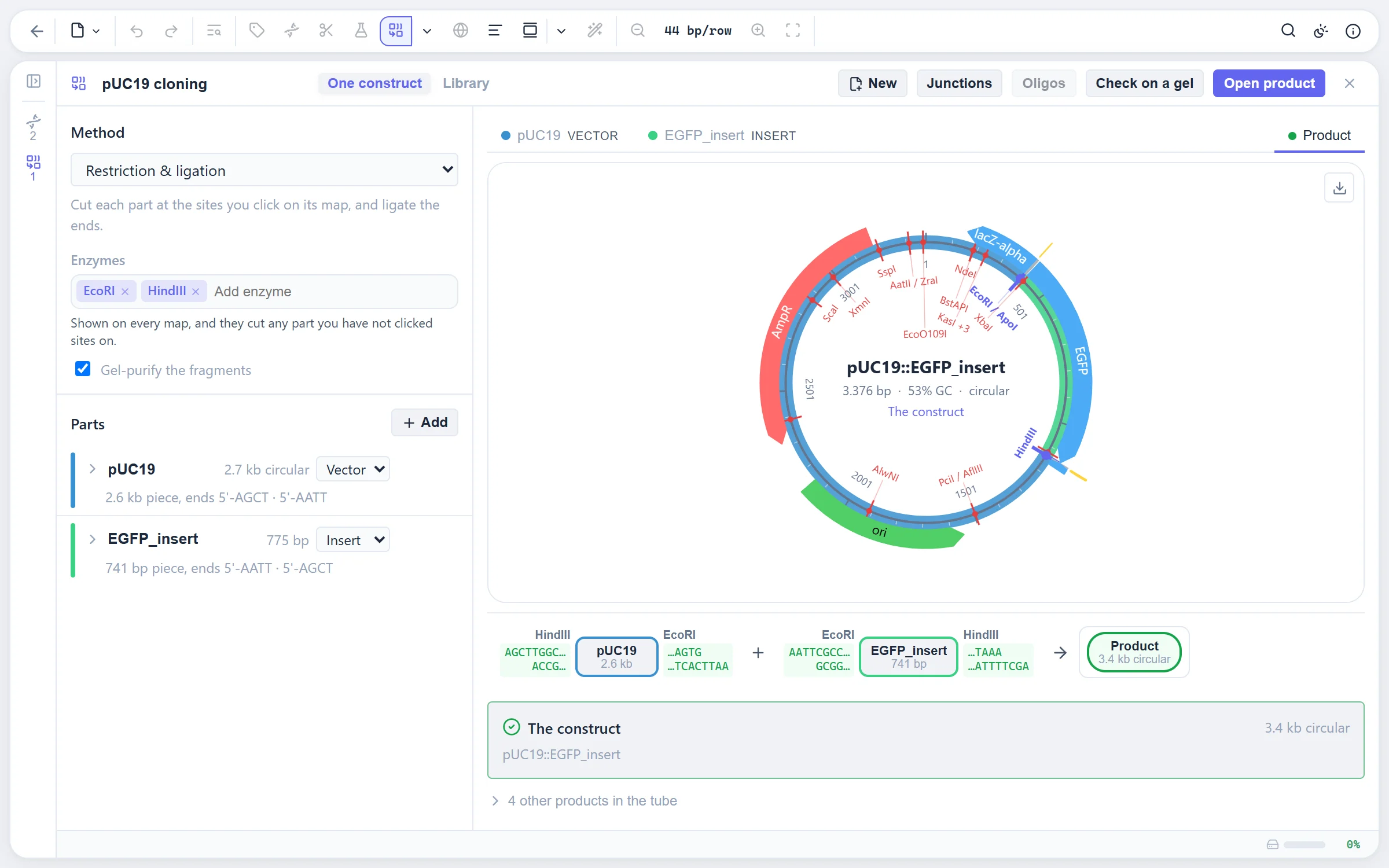
Task: Toggle Gel-purify the fragments checkbox
Action: tap(83, 369)
